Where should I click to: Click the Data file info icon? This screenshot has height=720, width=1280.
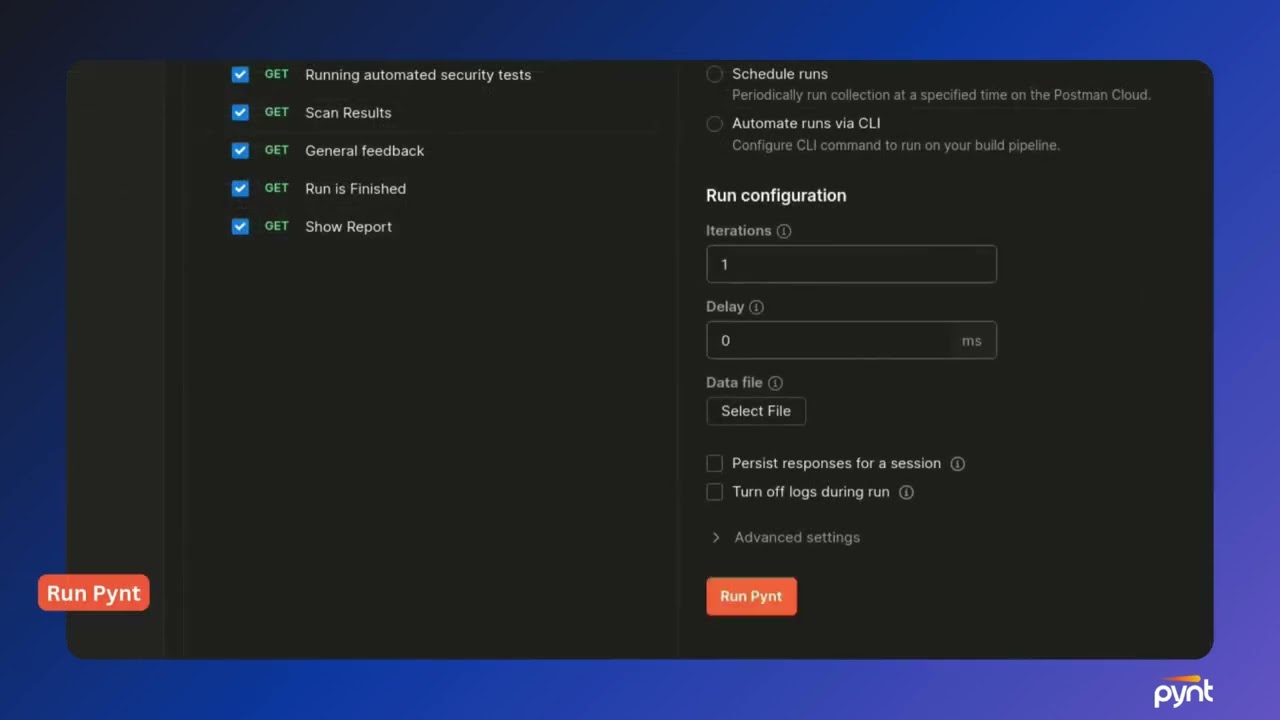click(775, 383)
